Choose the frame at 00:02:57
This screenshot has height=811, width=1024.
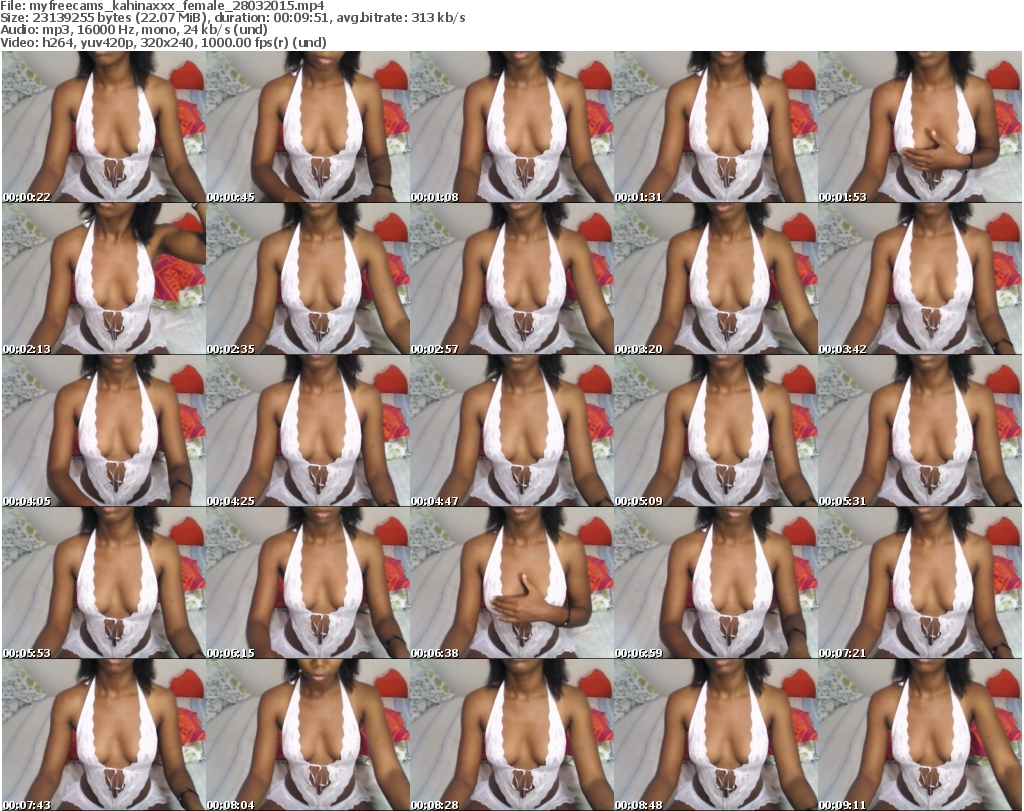coord(511,279)
